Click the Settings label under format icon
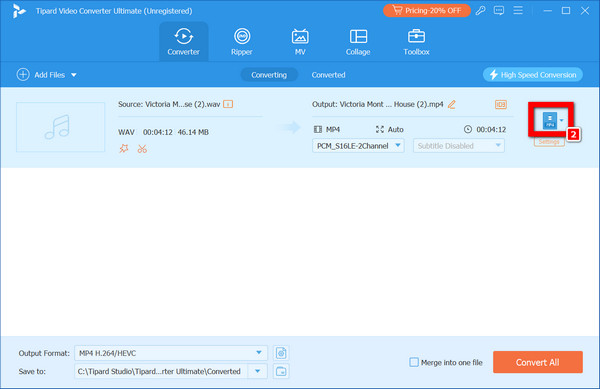Screen dimensions: 600x389 [549, 142]
